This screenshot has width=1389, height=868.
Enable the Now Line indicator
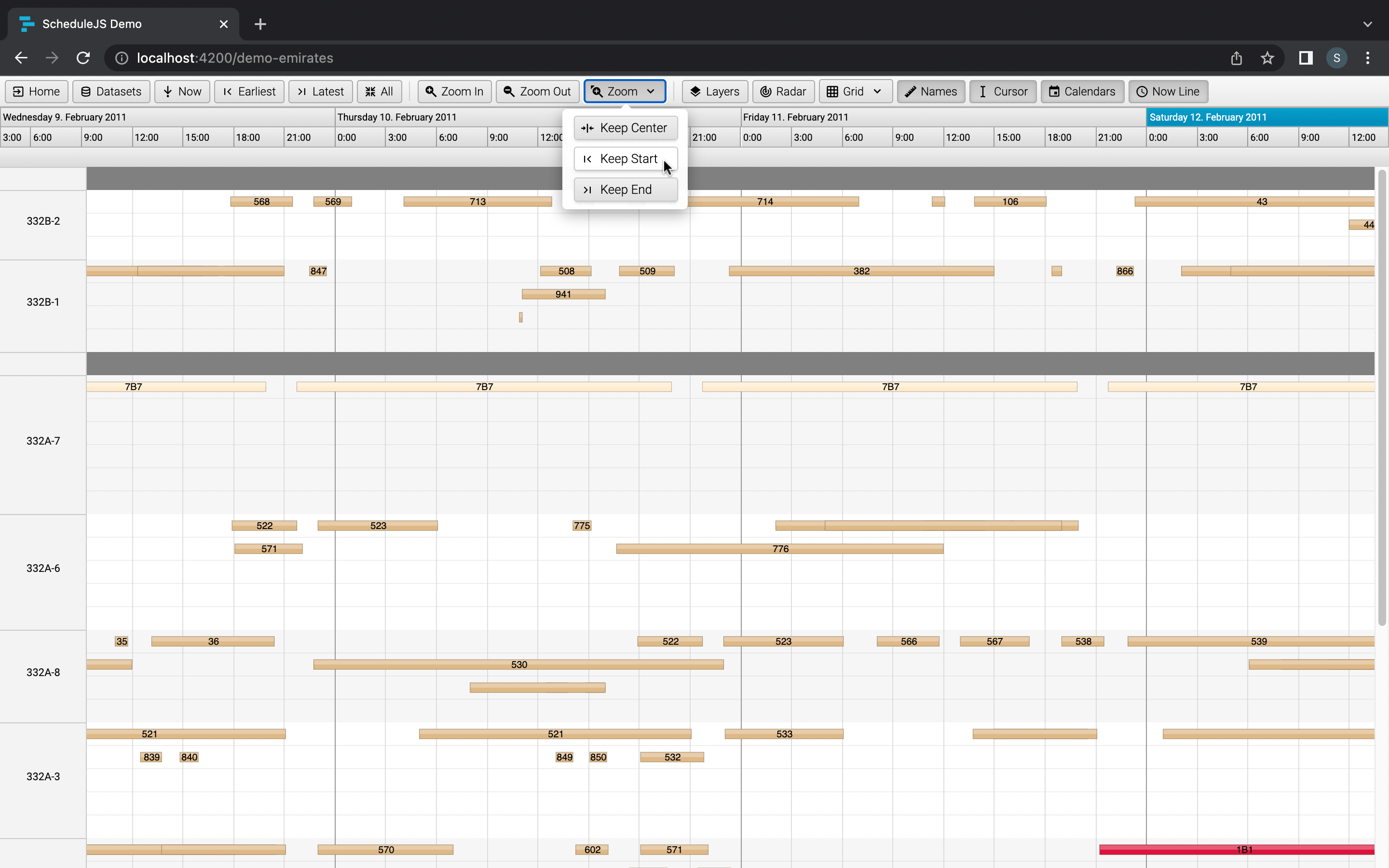click(1168, 91)
